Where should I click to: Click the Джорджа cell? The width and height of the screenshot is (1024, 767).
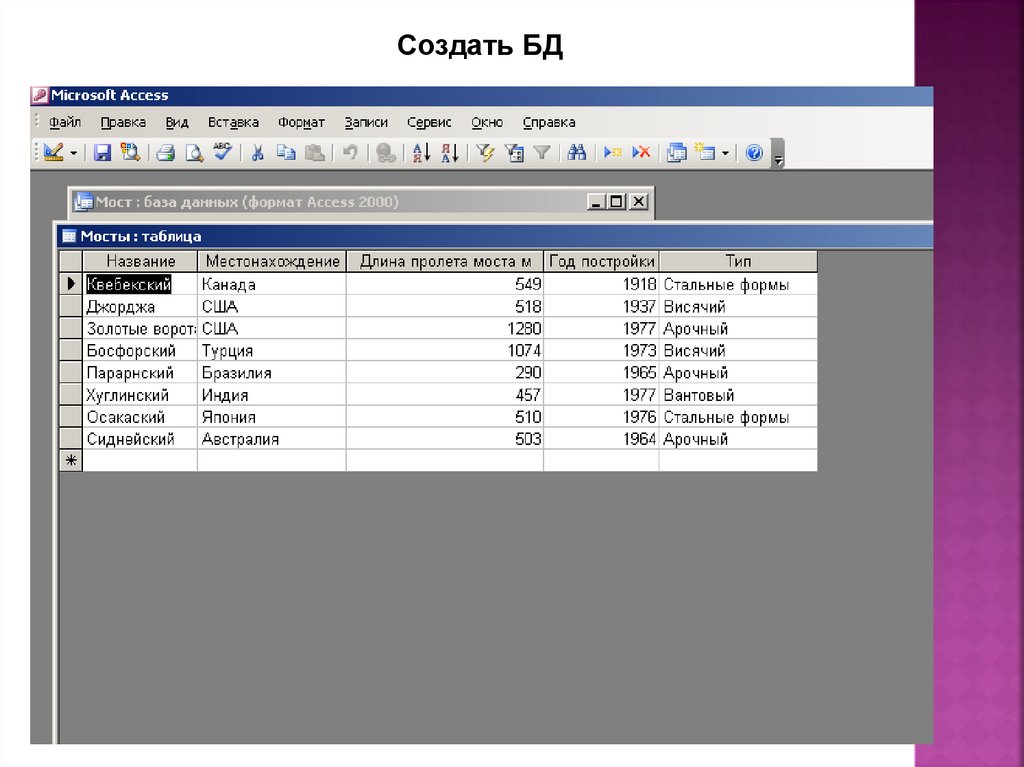140,306
